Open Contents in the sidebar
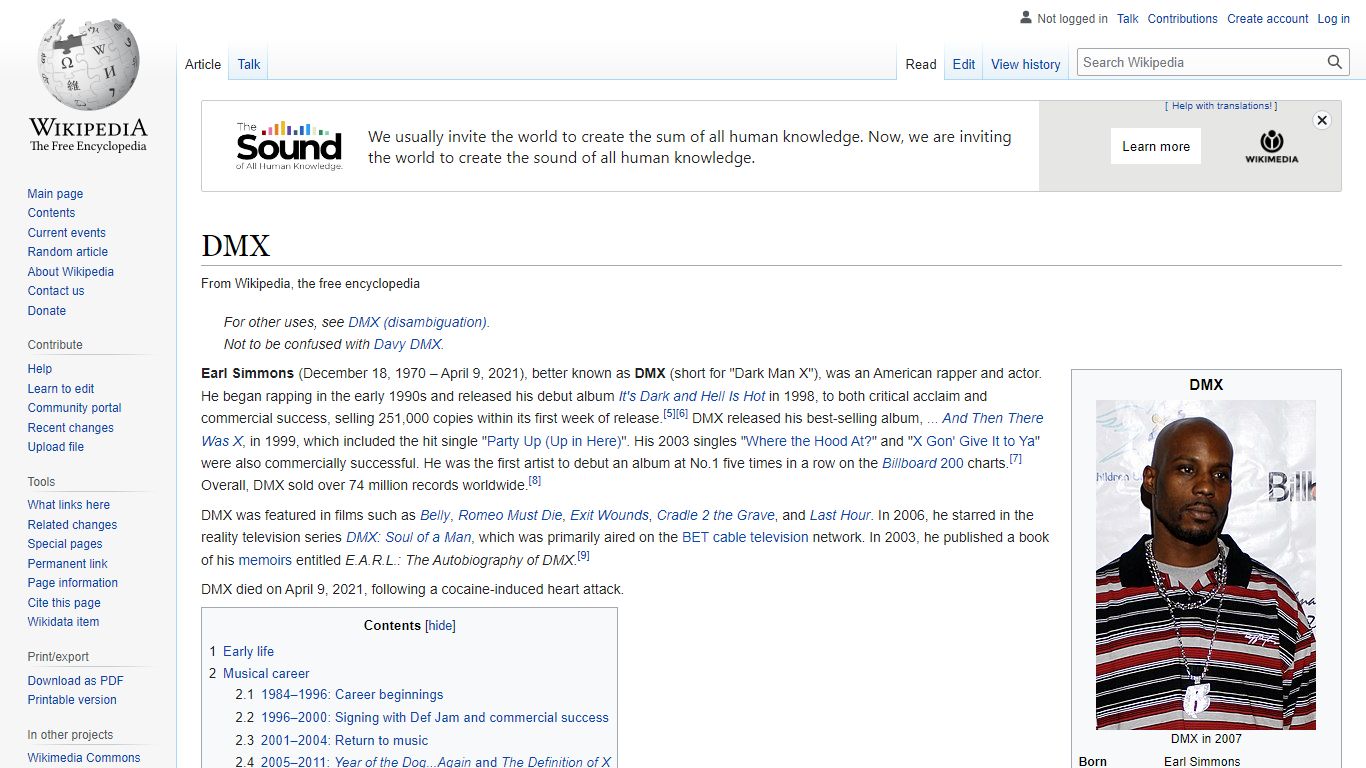Image resolution: width=1366 pixels, height=768 pixels. pos(51,213)
